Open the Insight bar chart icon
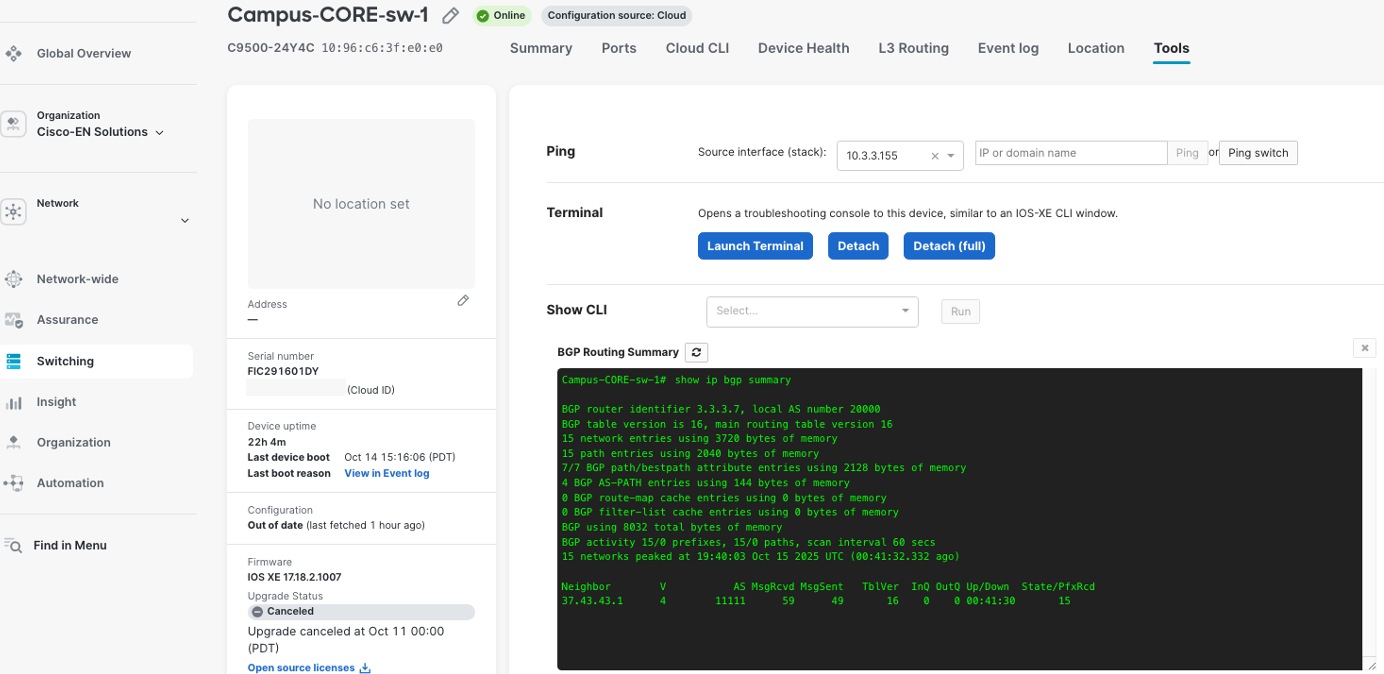 pos(14,402)
